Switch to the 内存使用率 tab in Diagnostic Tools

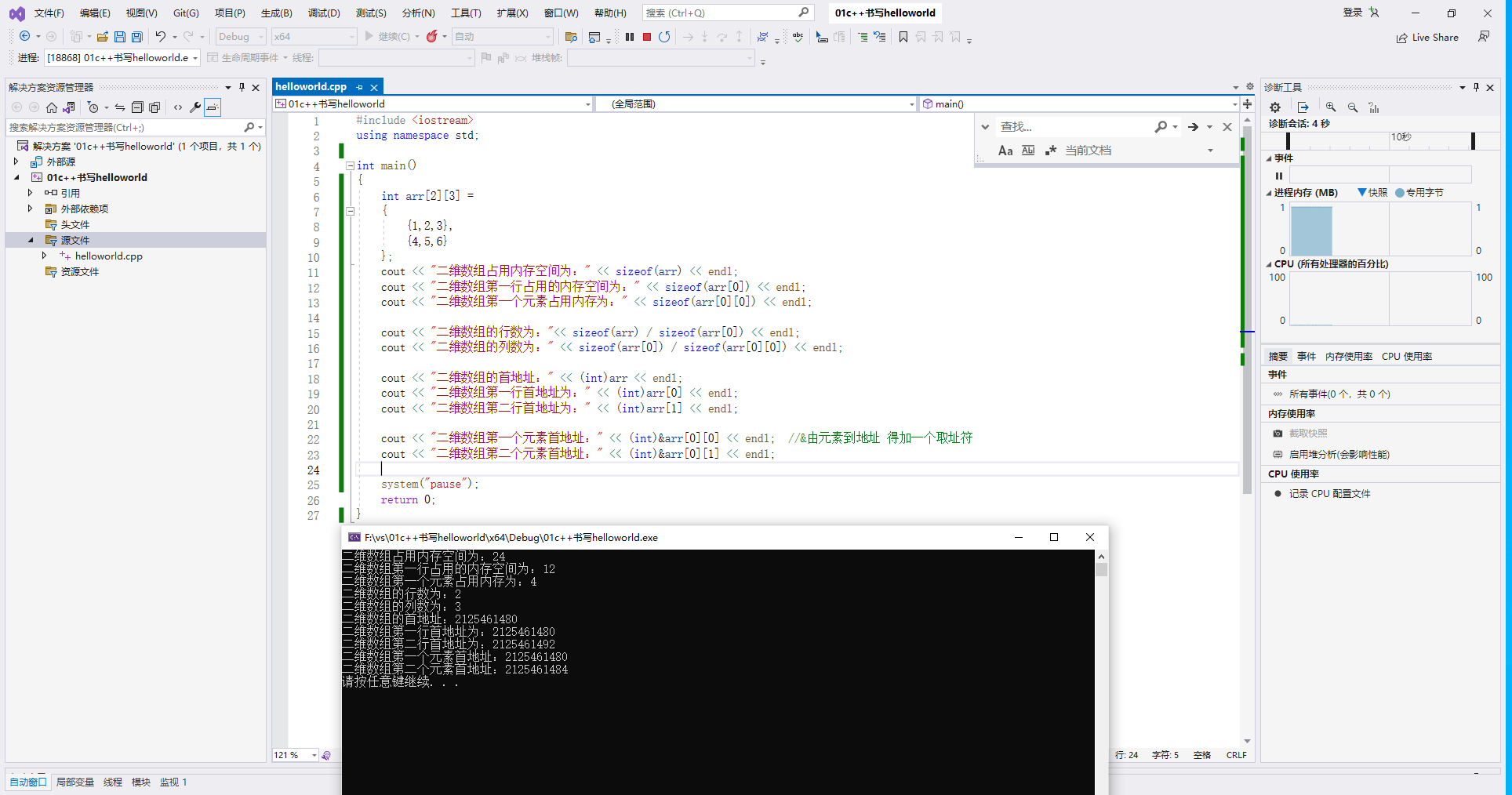point(1349,356)
